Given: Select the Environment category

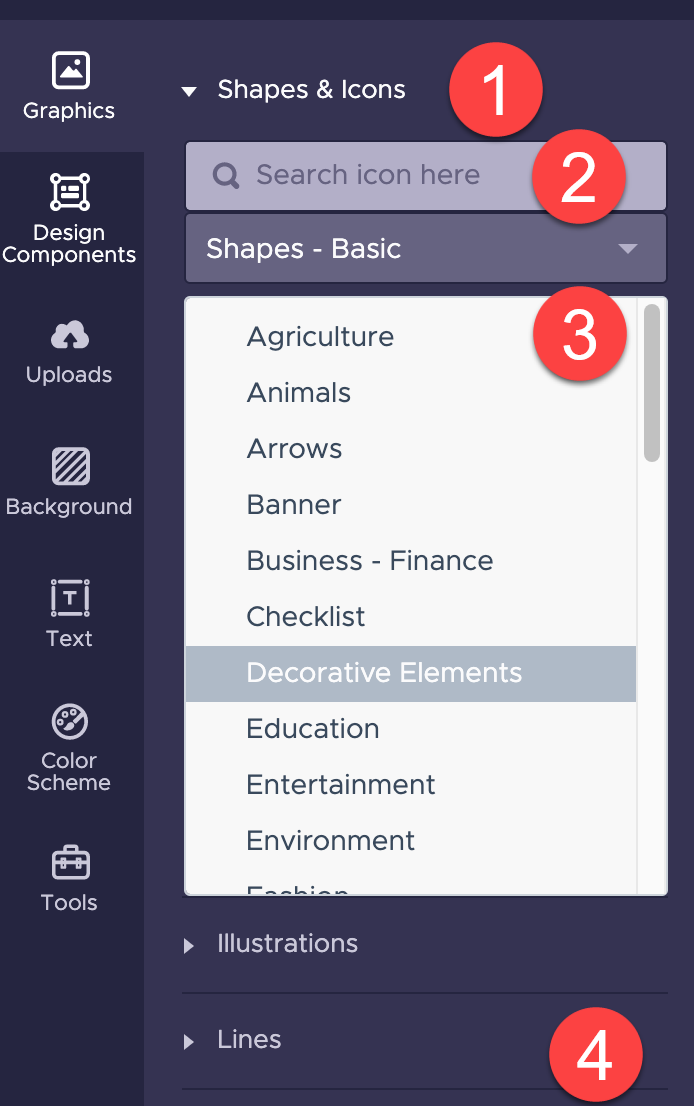Looking at the screenshot, I should click(x=330, y=841).
